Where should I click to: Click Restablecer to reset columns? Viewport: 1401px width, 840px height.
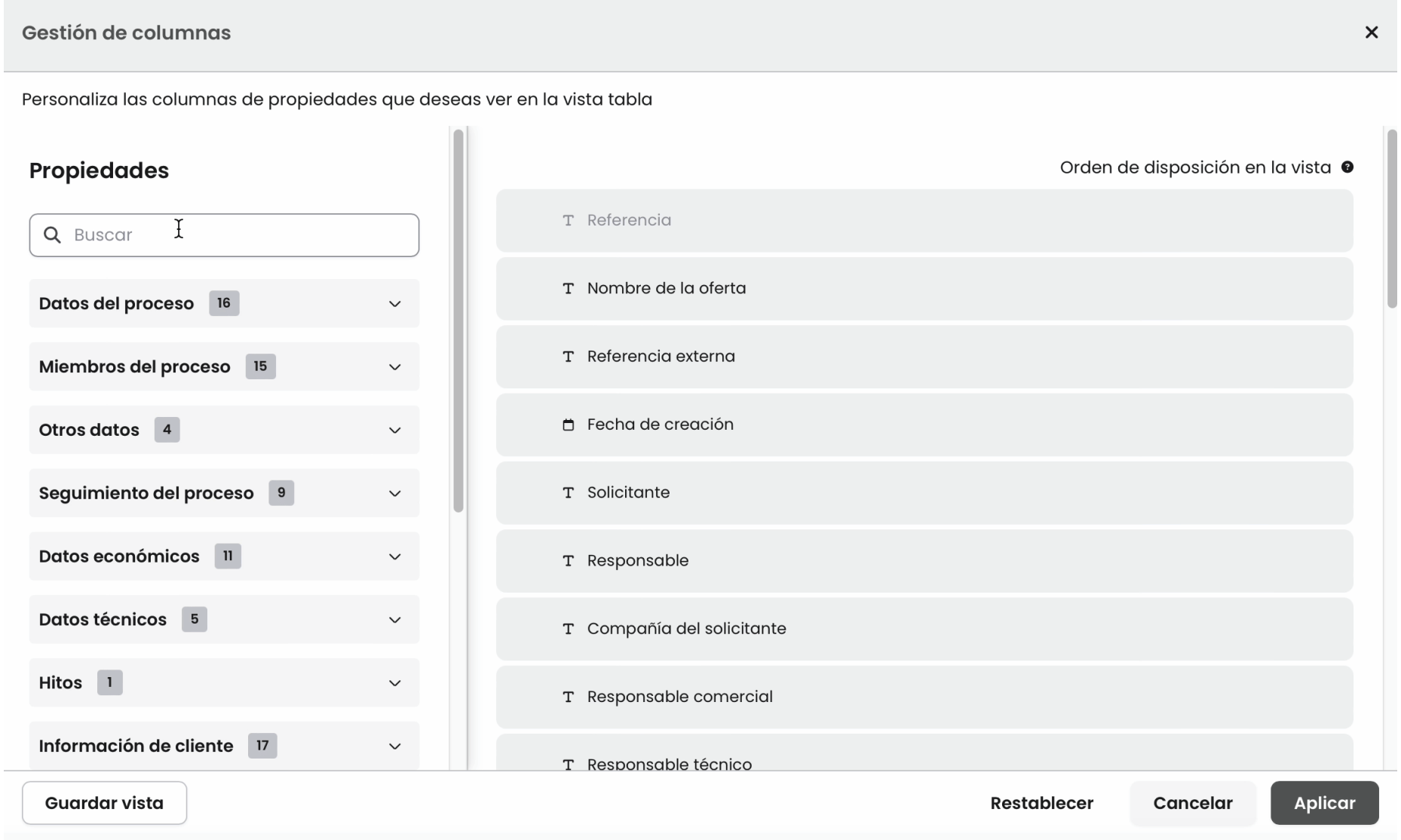click(x=1042, y=803)
